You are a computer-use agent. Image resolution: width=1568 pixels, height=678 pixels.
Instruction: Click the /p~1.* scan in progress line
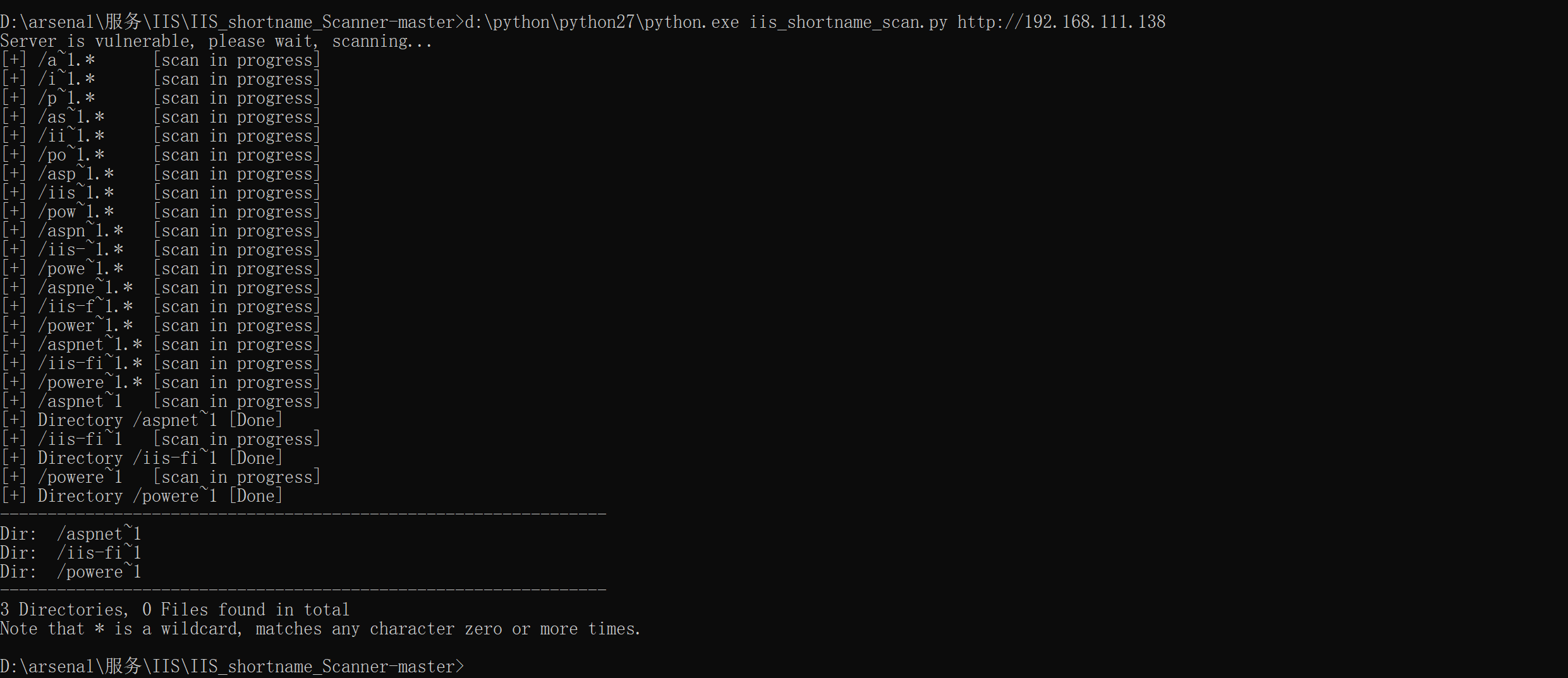[161, 99]
